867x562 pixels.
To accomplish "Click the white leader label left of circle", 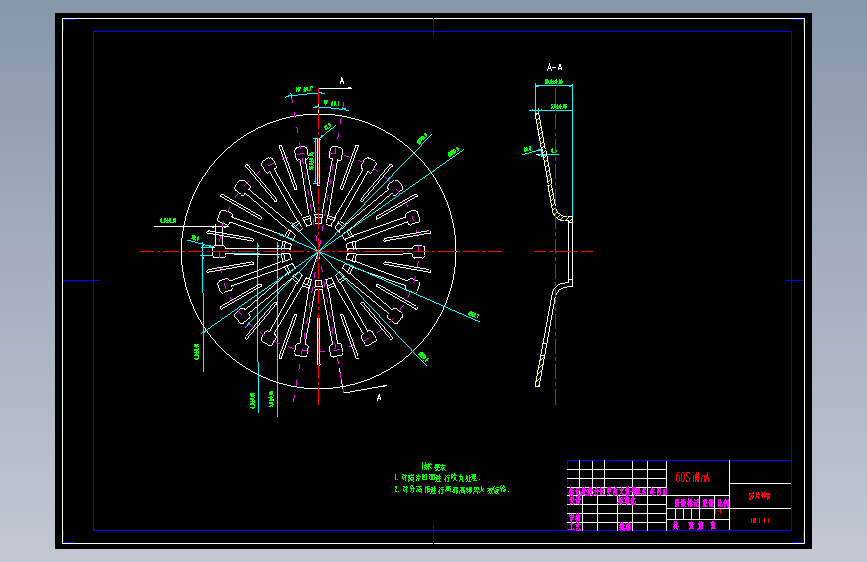I will 168,221.
